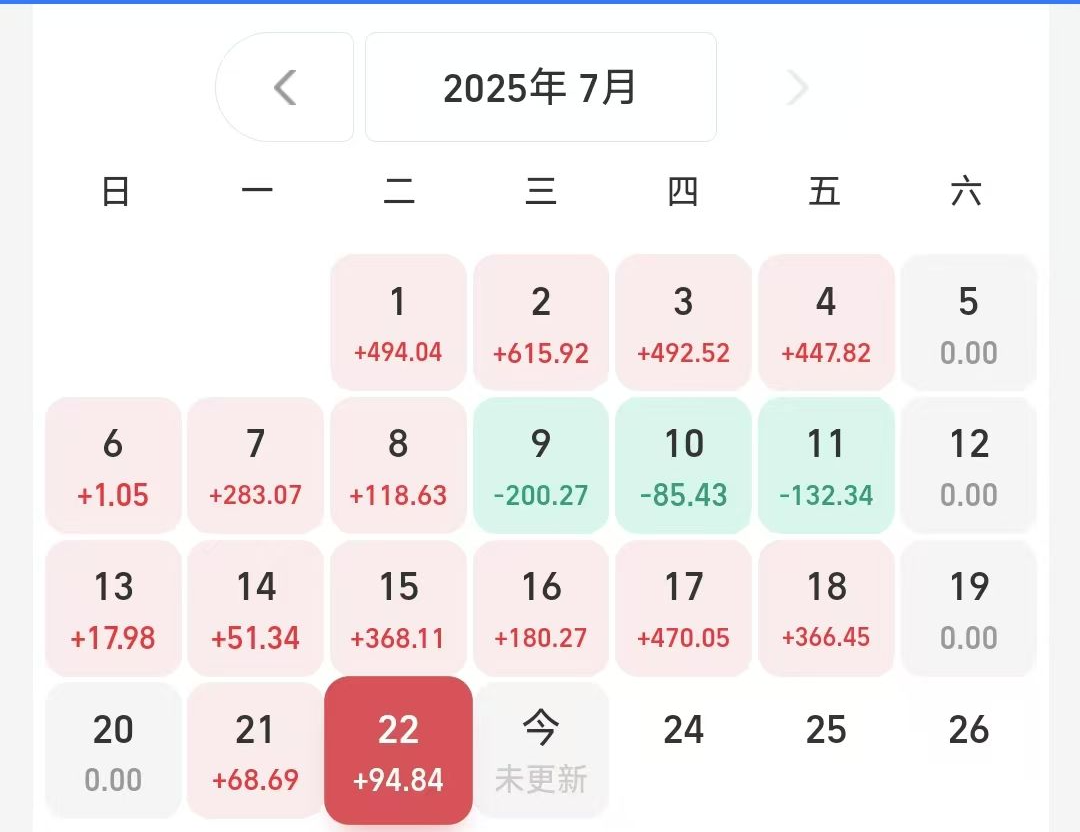Click the previous month left chevron
This screenshot has width=1080, height=832.
285,87
